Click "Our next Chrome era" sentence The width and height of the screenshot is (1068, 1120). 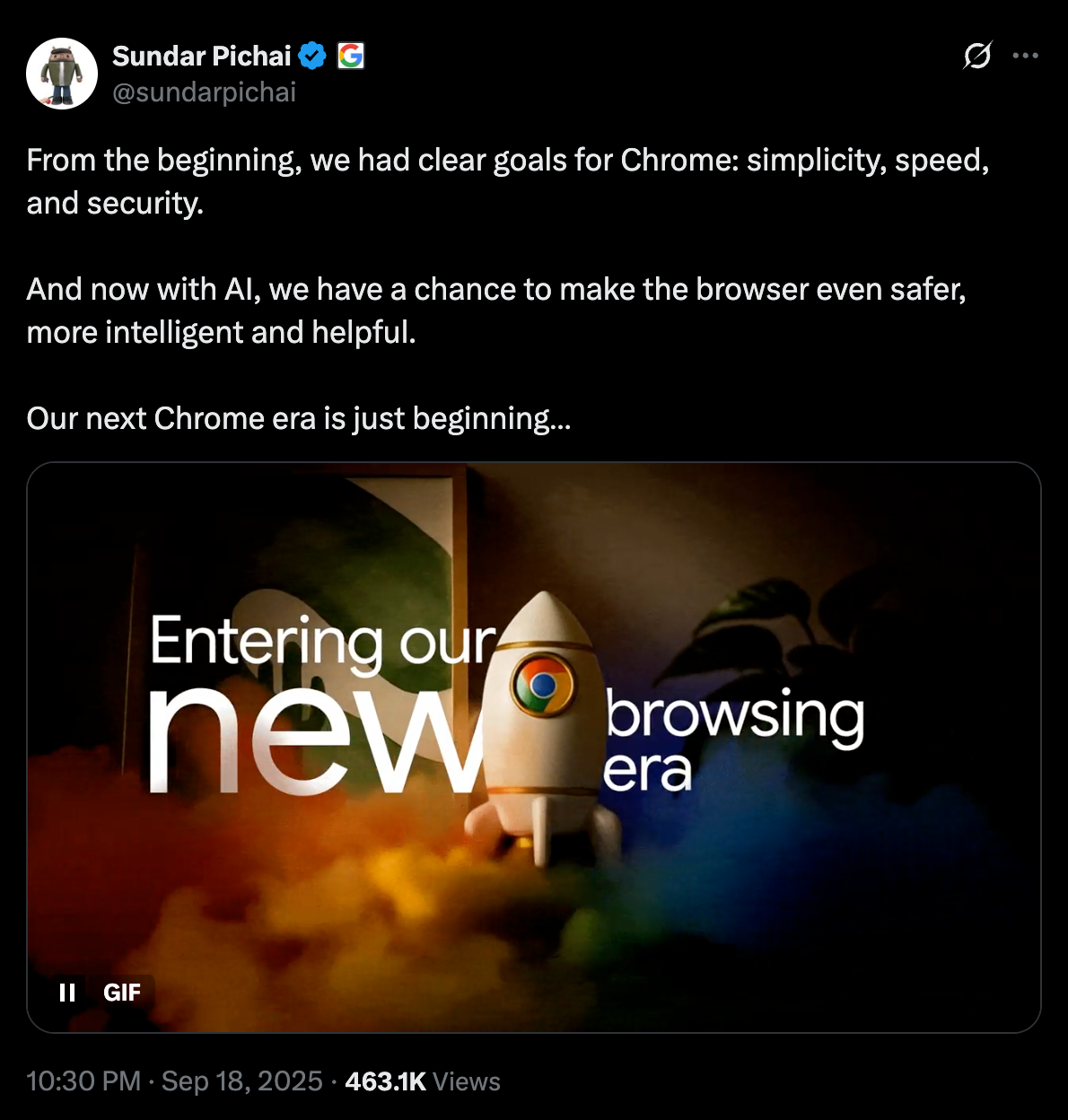click(299, 419)
